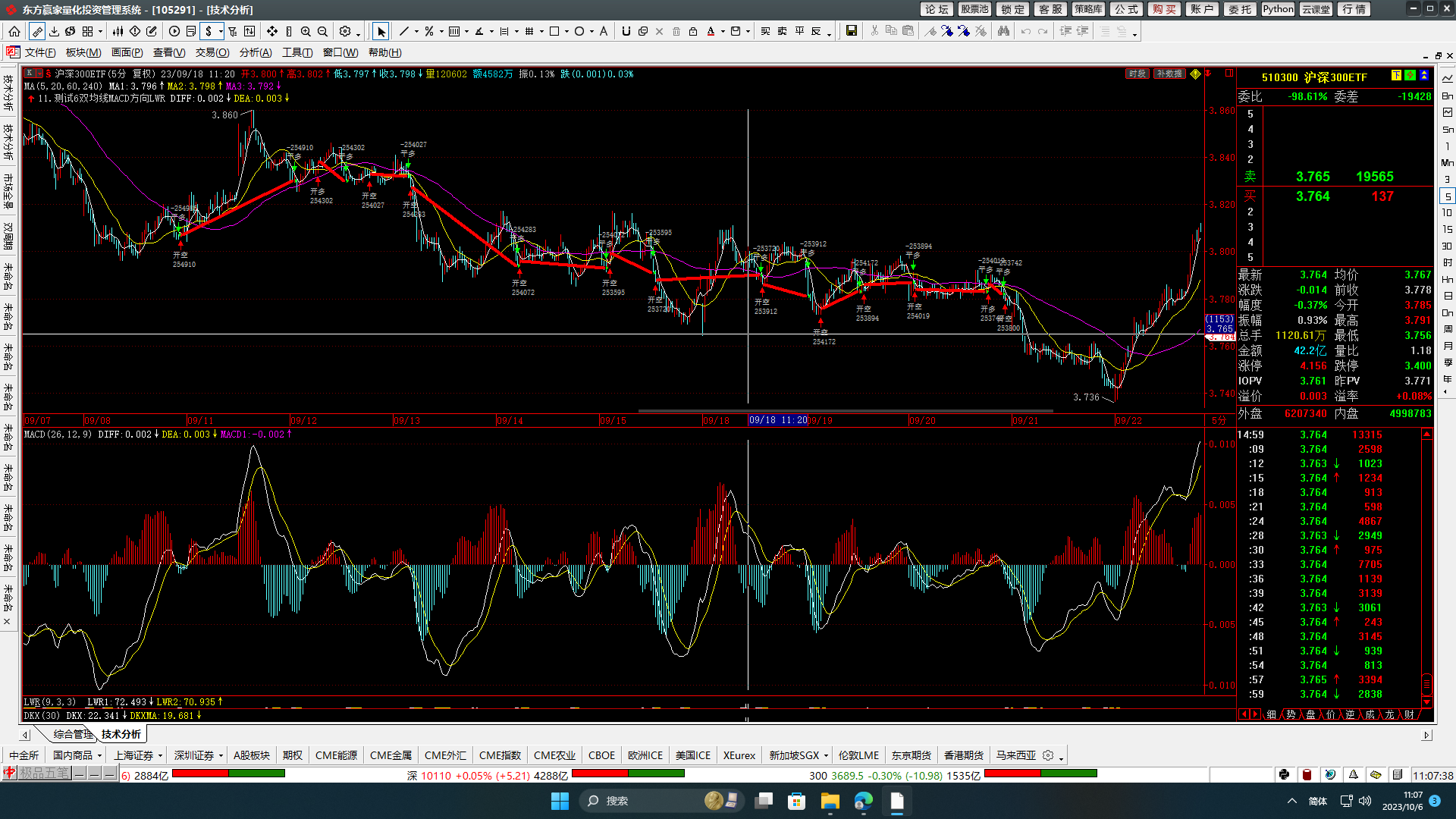Click the yellow diamond alert icon on chart
1456x819 pixels.
click(1195, 74)
